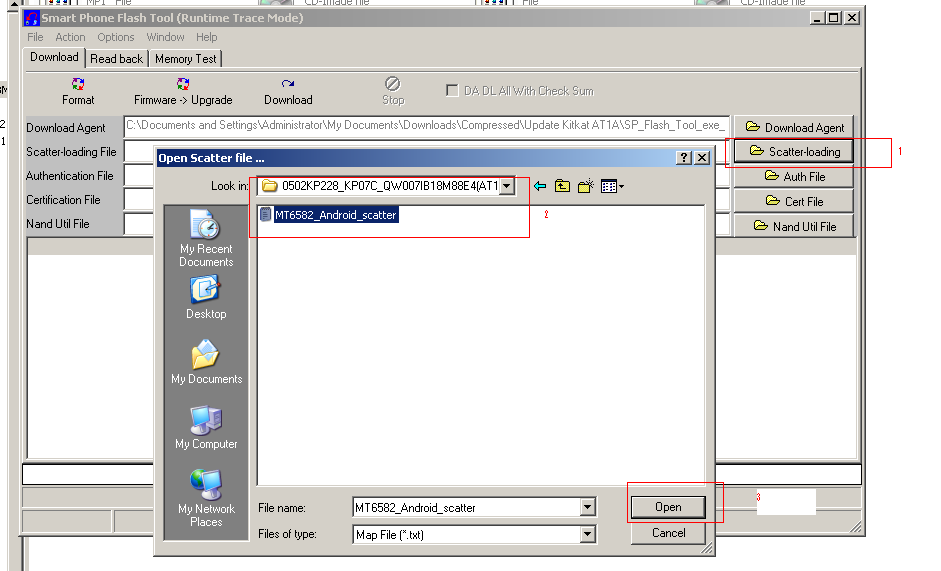Switch to the Read back tab
941x571 pixels.
click(116, 59)
